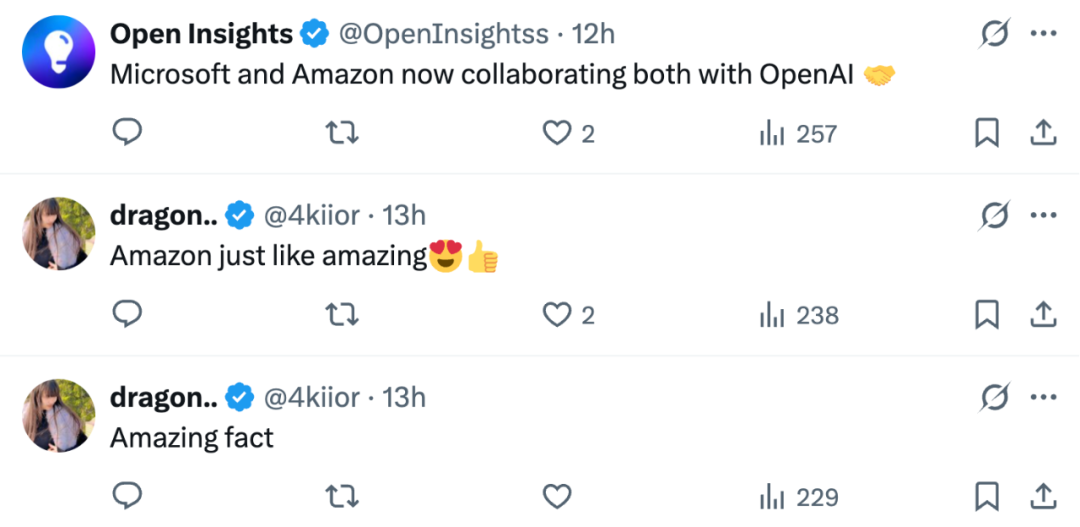
Task: Share the Open Insights tweet
Action: pos(1043,133)
